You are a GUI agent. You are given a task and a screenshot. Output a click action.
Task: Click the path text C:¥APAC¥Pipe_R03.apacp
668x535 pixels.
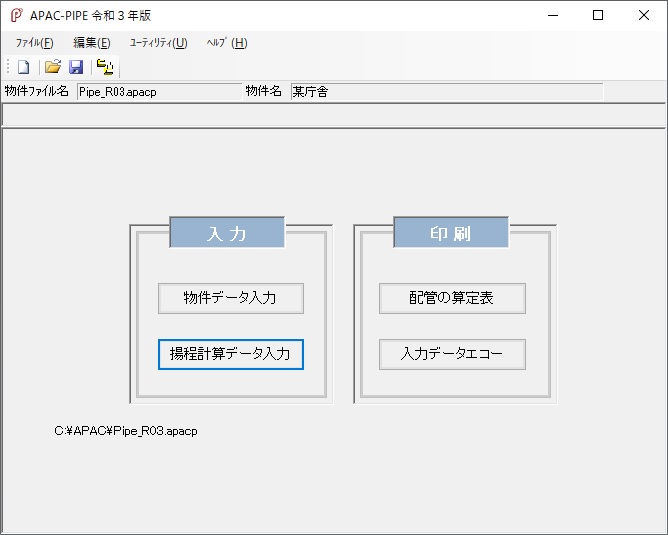click(126, 431)
